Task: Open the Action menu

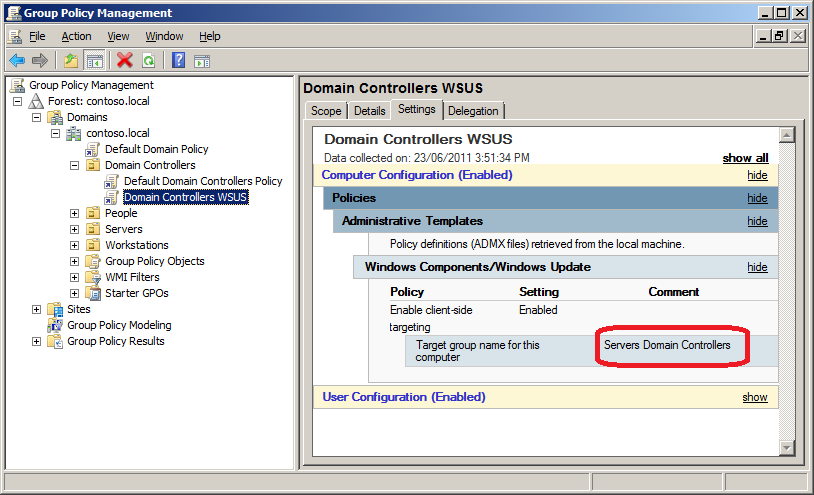Action: (76, 36)
